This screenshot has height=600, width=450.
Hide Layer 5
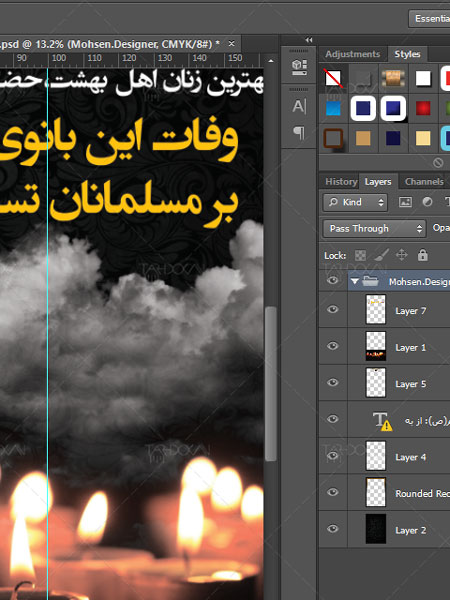coord(333,382)
